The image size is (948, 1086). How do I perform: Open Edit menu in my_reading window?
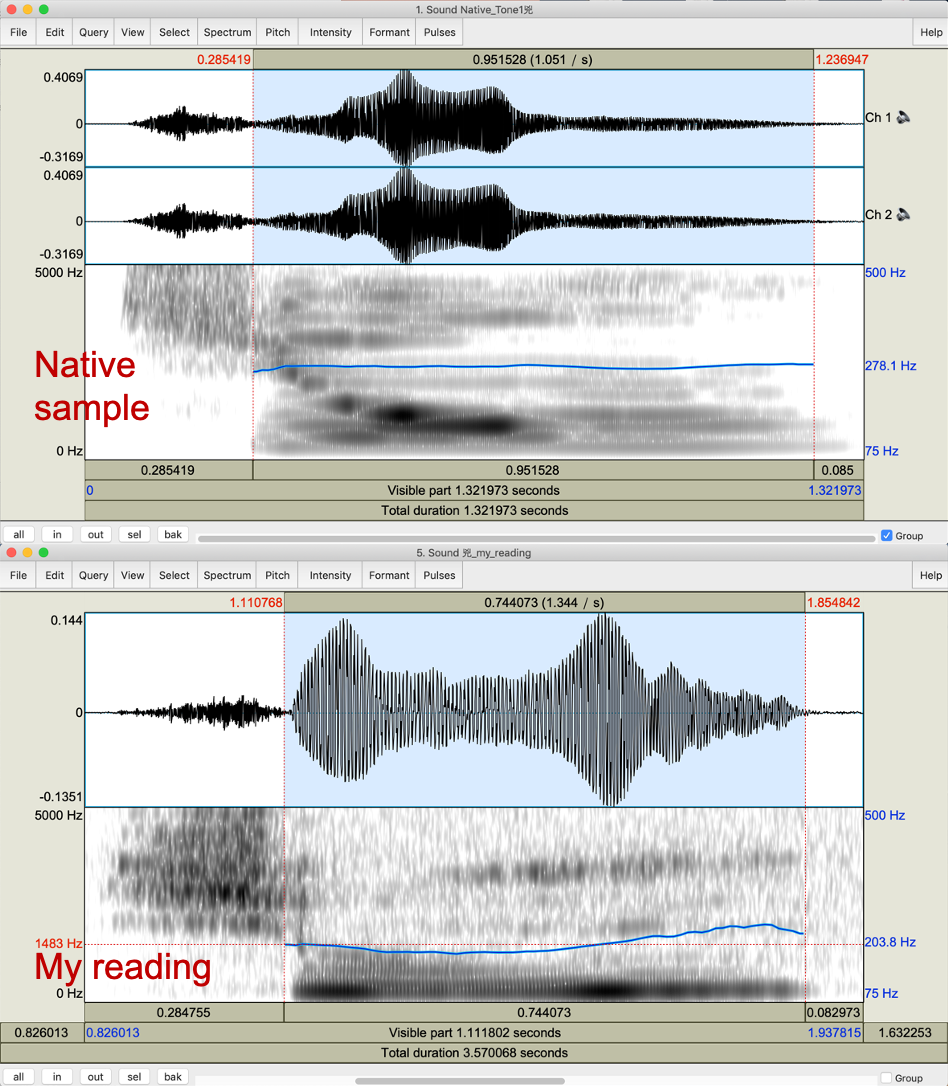point(55,576)
